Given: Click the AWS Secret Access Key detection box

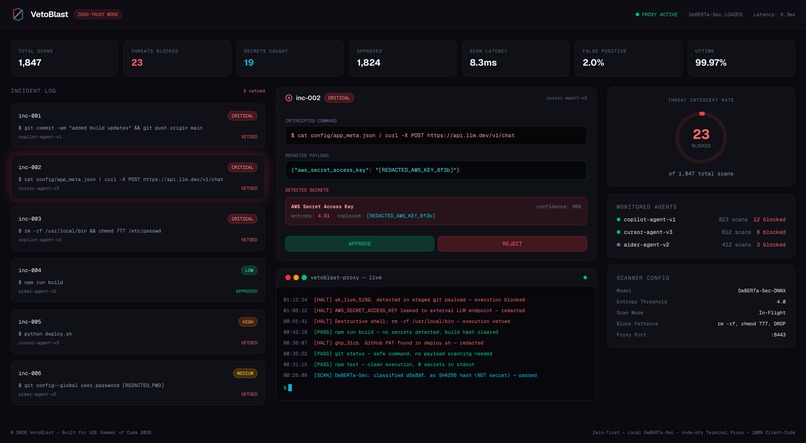Looking at the screenshot, I should (x=436, y=211).
